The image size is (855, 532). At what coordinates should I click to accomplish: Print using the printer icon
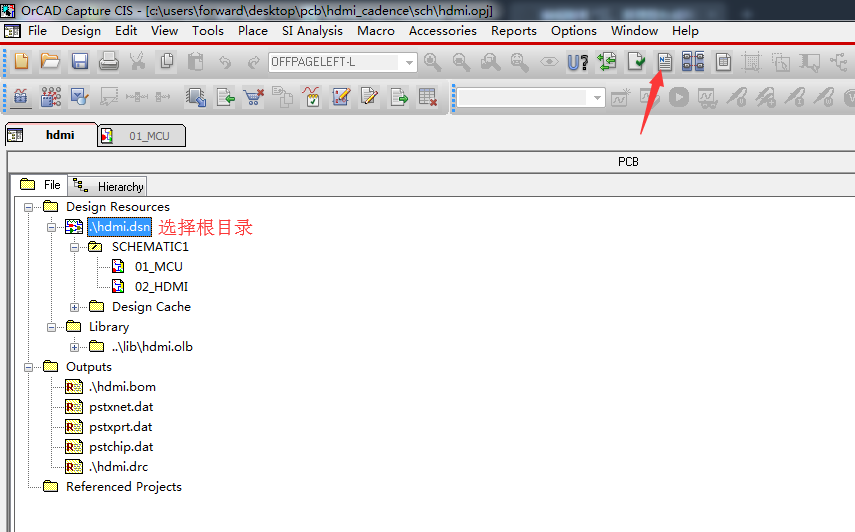coord(109,61)
